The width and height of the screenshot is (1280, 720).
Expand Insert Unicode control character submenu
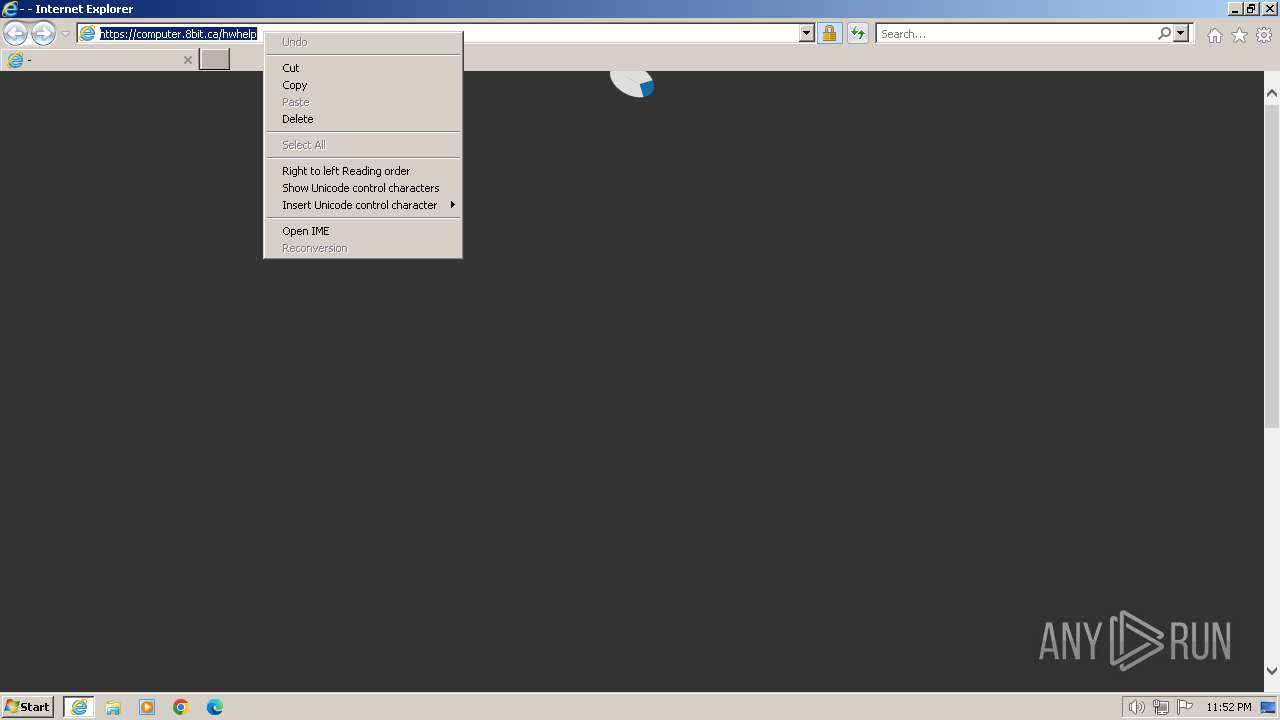363,205
